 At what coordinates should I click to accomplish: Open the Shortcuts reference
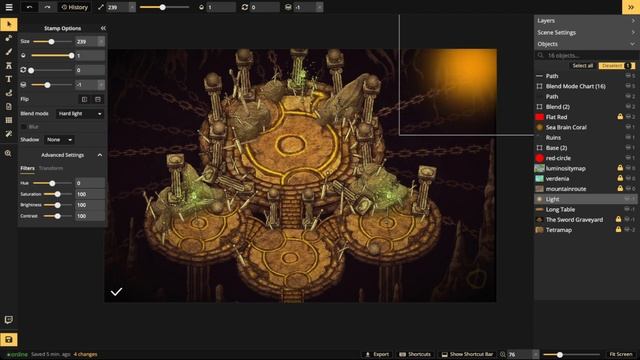click(x=415, y=354)
